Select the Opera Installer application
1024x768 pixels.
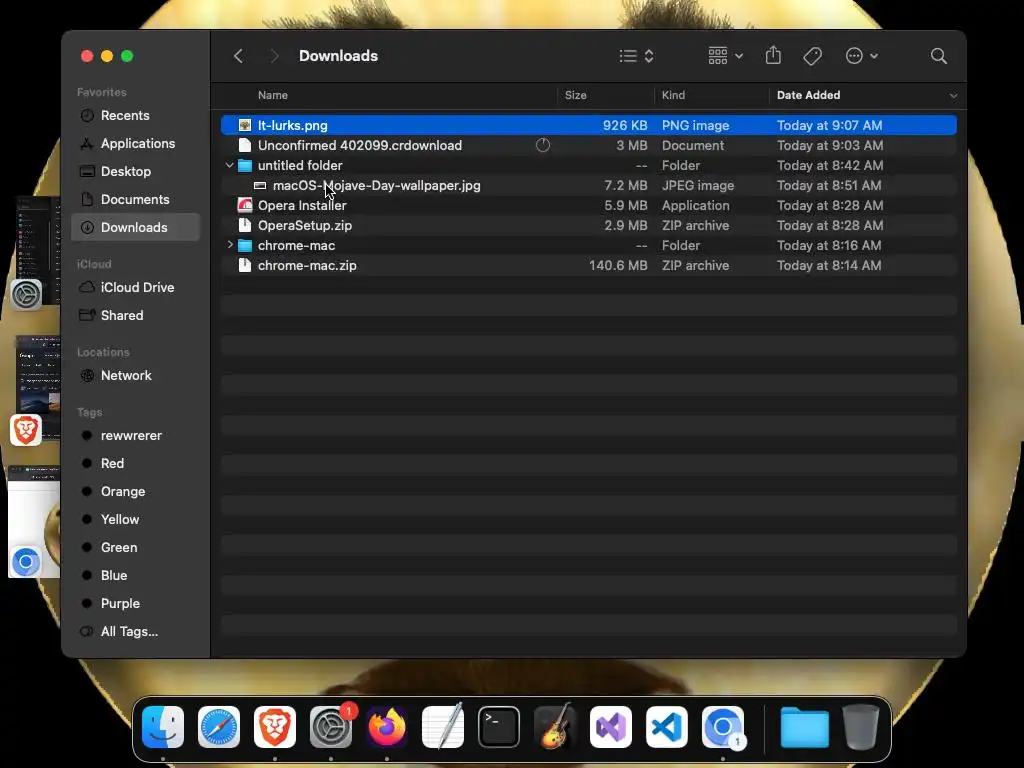tap(588, 206)
